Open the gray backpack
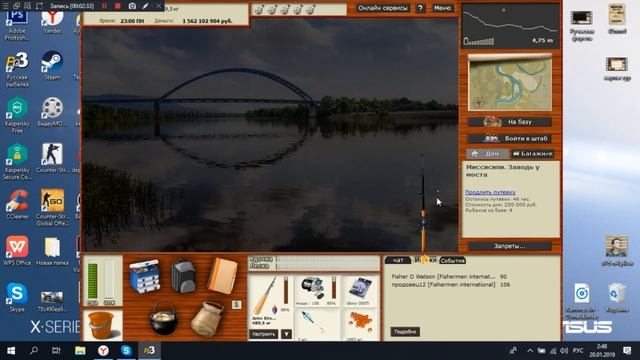The image size is (640, 360). [183, 276]
